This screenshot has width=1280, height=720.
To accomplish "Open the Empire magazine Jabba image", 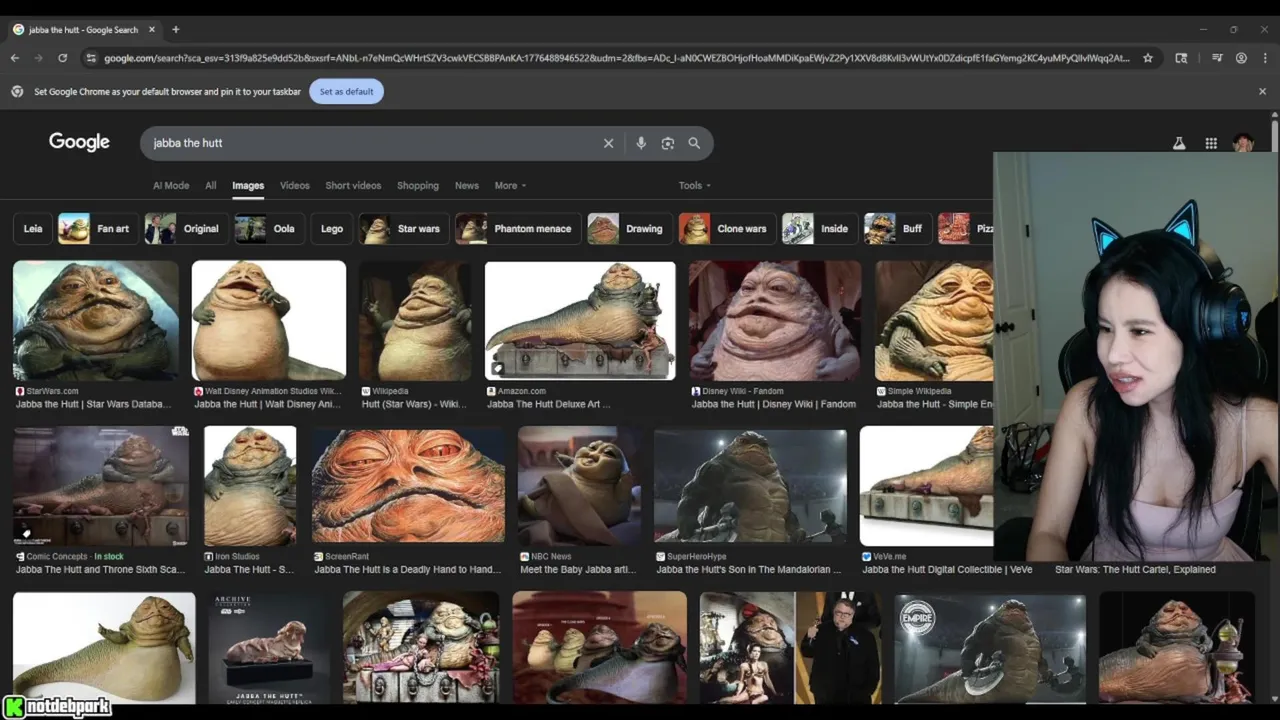I will point(990,648).
